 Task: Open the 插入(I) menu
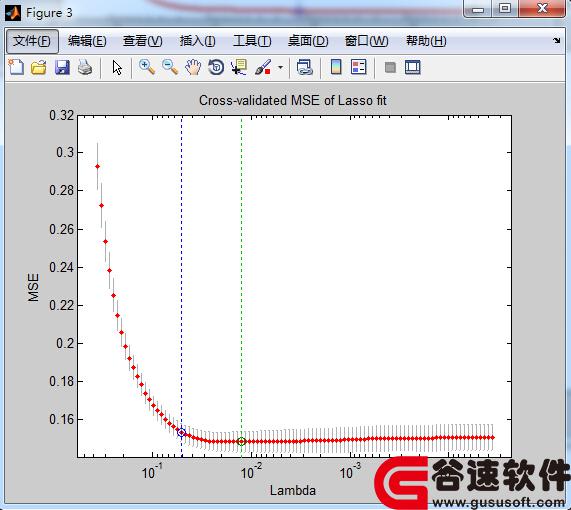(x=197, y=41)
